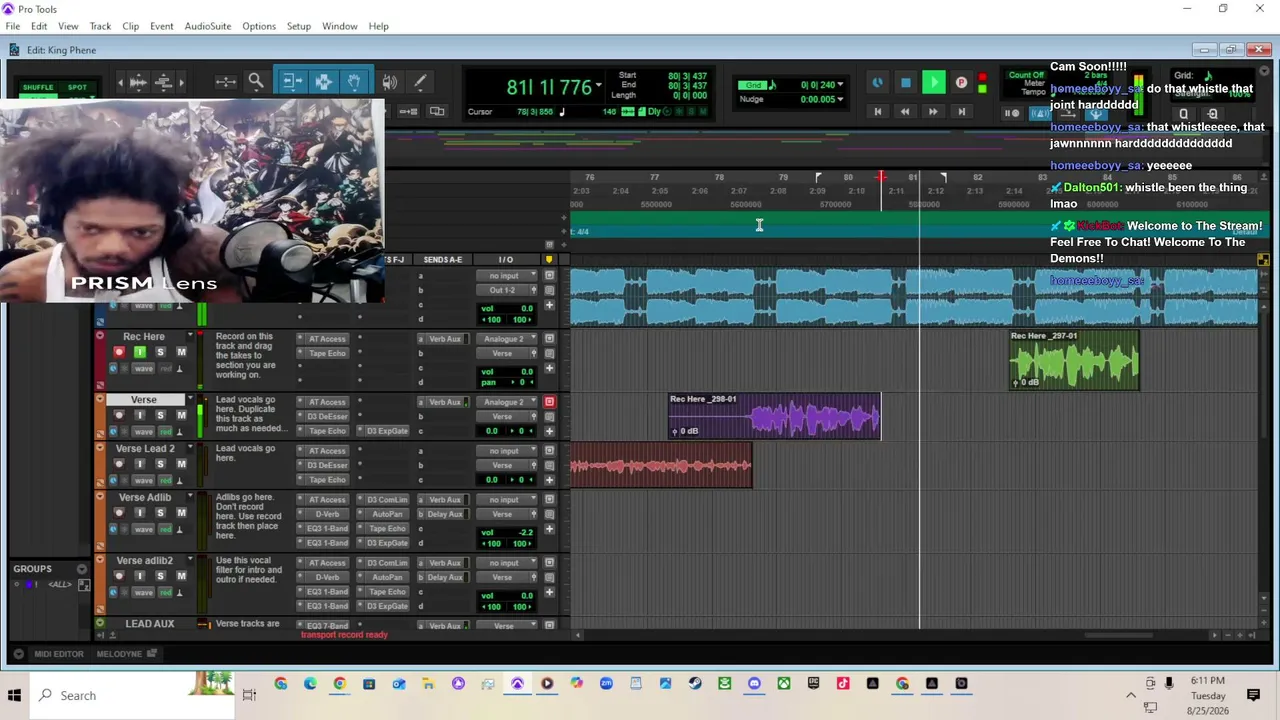Screen dimensions: 1280x720
Task: Expand the Groups list options
Action: (82, 569)
